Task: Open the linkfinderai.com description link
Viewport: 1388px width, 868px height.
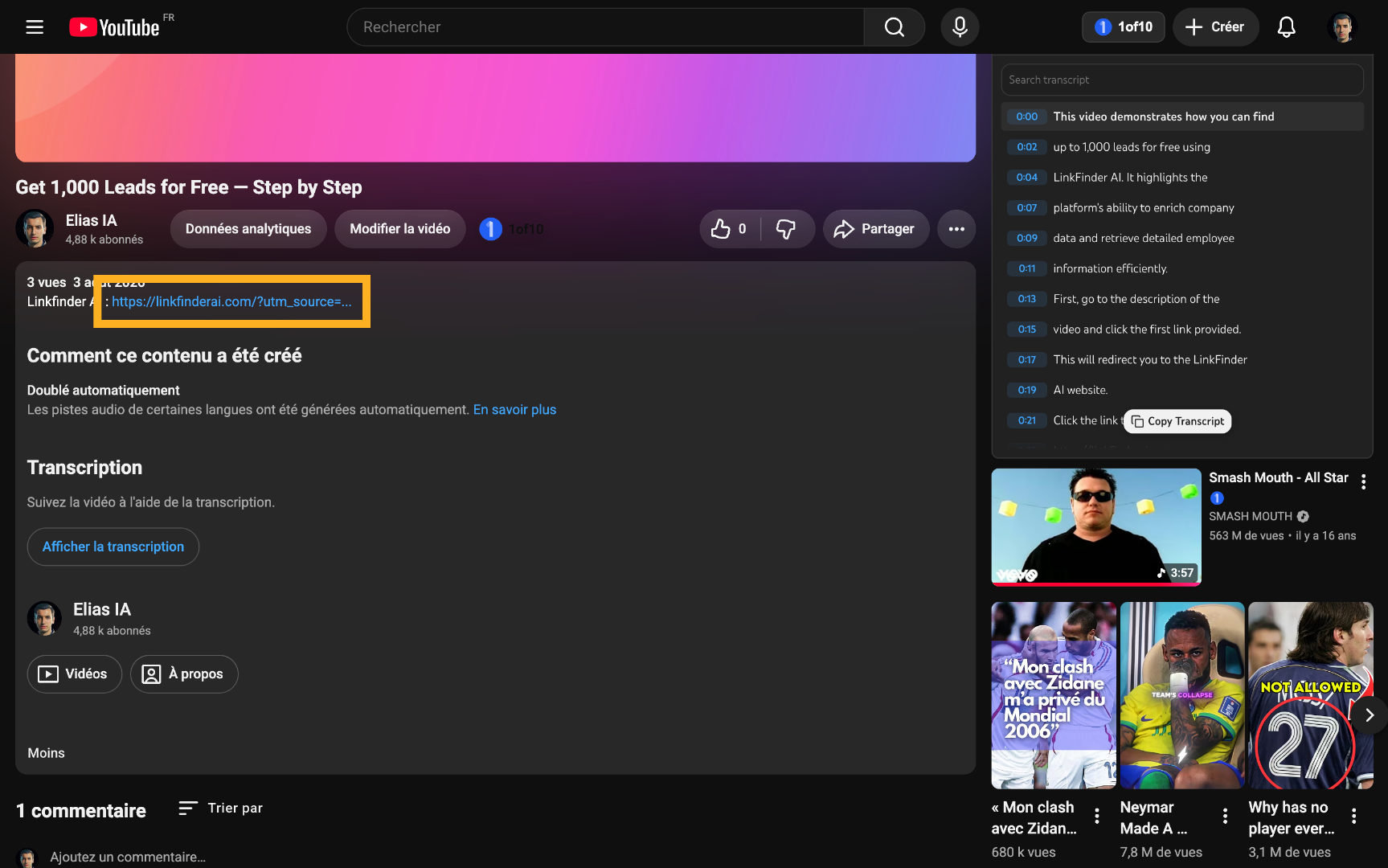Action: (231, 301)
